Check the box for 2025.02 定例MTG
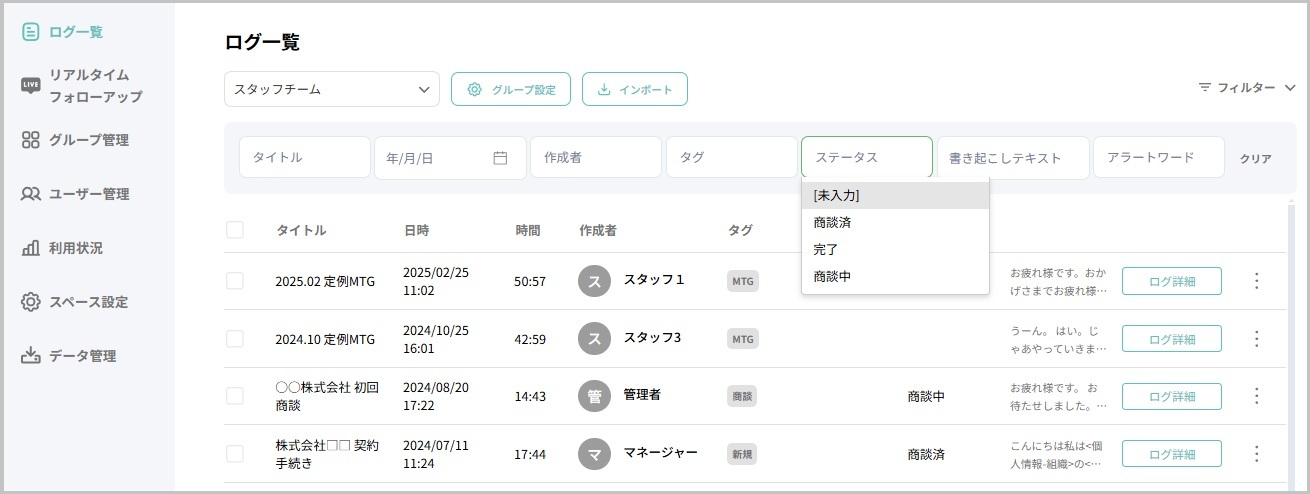 tap(235, 281)
